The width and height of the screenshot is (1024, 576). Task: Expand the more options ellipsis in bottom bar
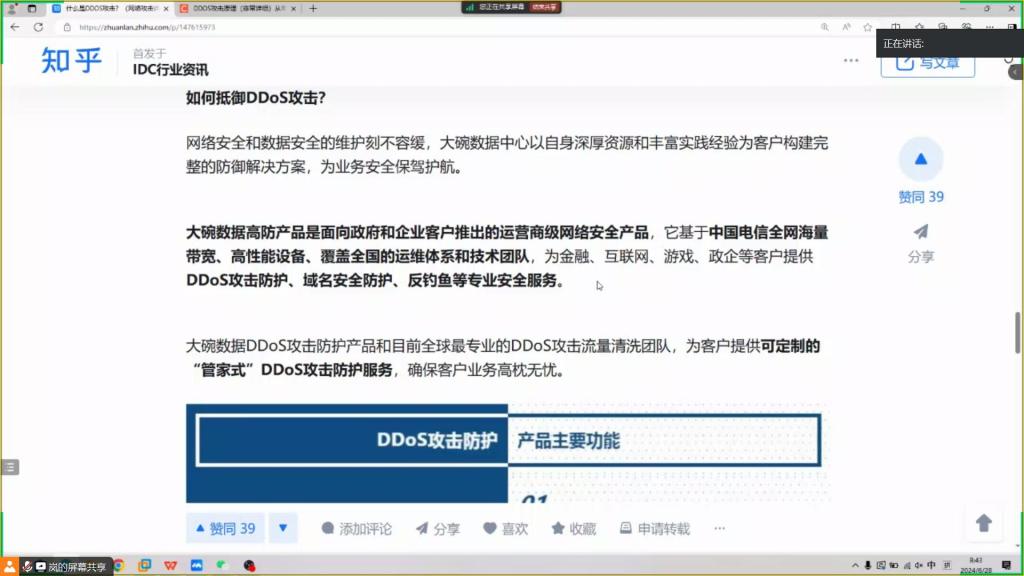[719, 529]
